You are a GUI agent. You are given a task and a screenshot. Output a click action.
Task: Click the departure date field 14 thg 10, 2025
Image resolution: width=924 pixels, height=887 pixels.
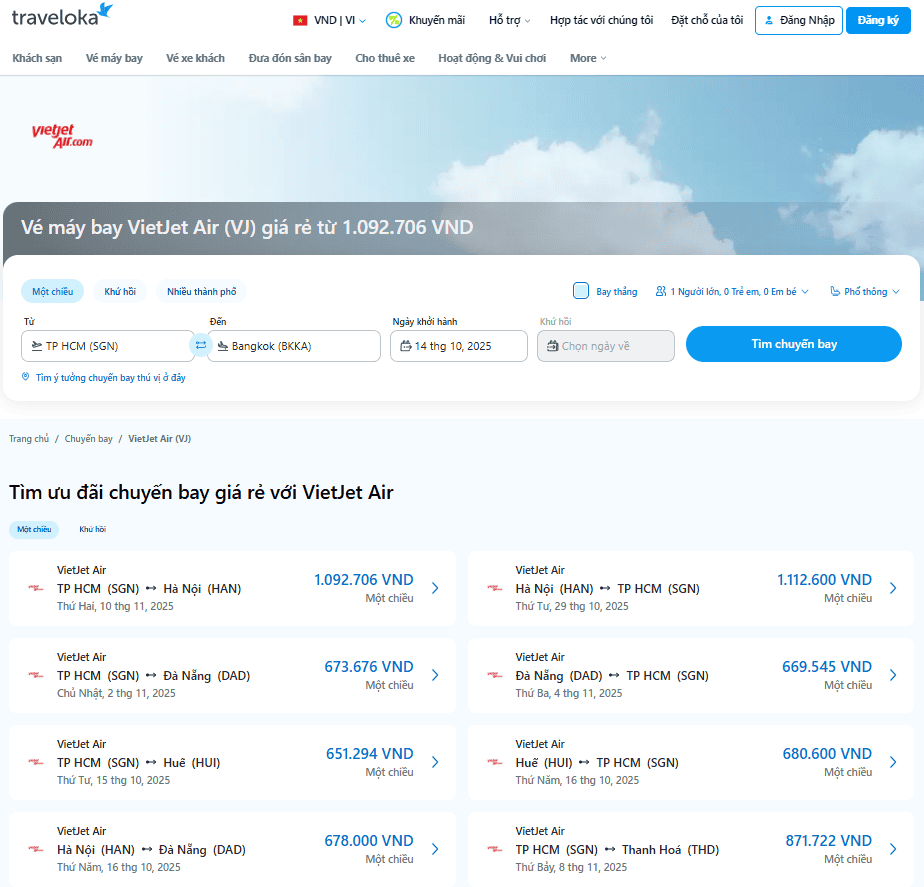[459, 346]
